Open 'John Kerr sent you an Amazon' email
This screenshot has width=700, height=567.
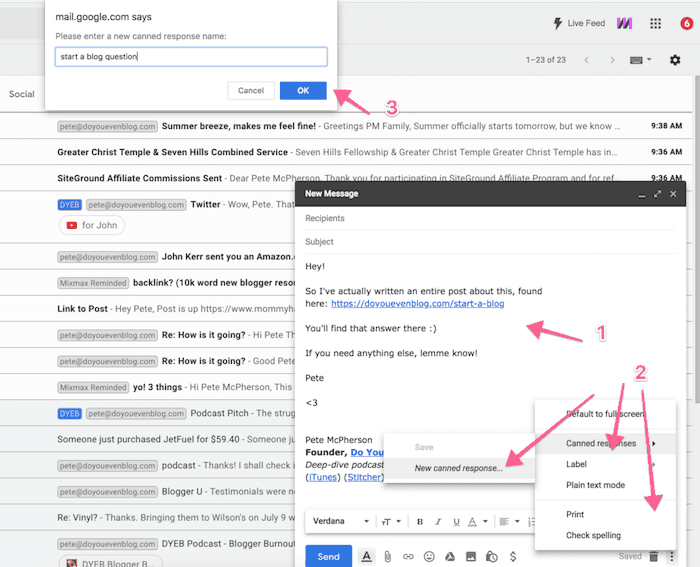coord(147,257)
